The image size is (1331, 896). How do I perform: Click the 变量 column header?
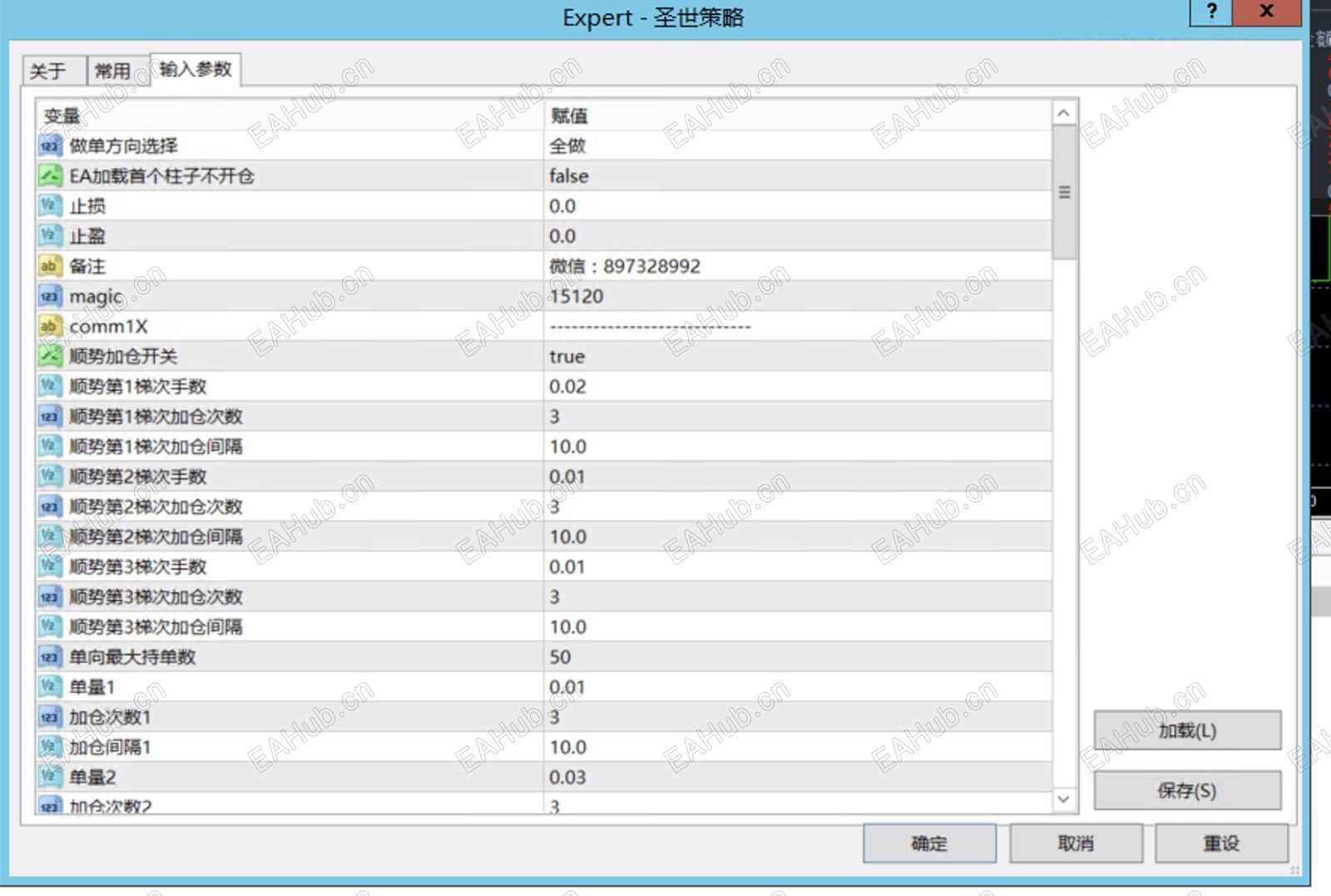(x=289, y=116)
